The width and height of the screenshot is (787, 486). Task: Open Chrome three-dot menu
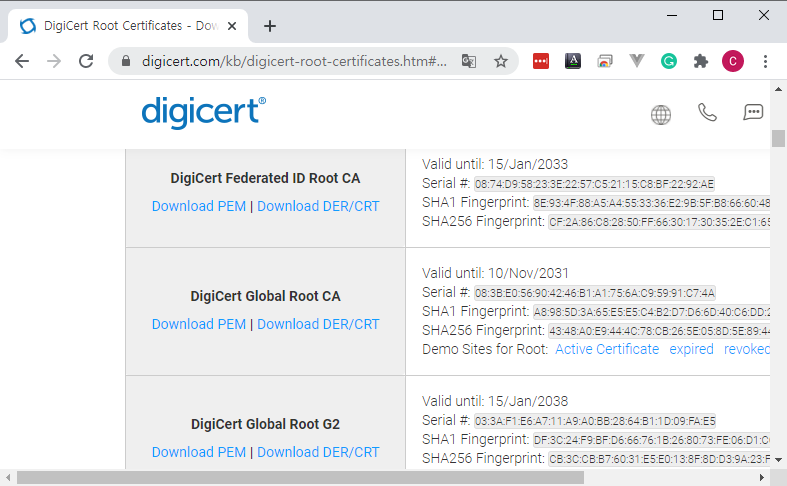click(765, 61)
